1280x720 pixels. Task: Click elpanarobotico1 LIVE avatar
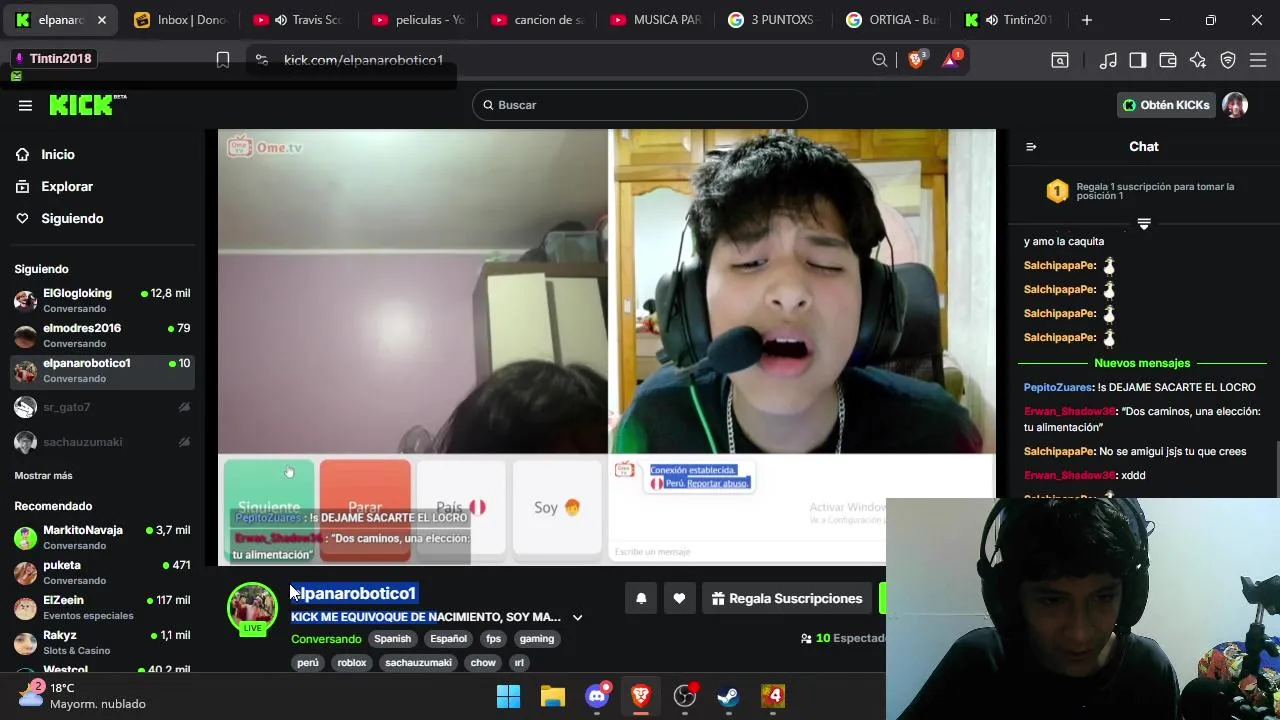tap(252, 607)
